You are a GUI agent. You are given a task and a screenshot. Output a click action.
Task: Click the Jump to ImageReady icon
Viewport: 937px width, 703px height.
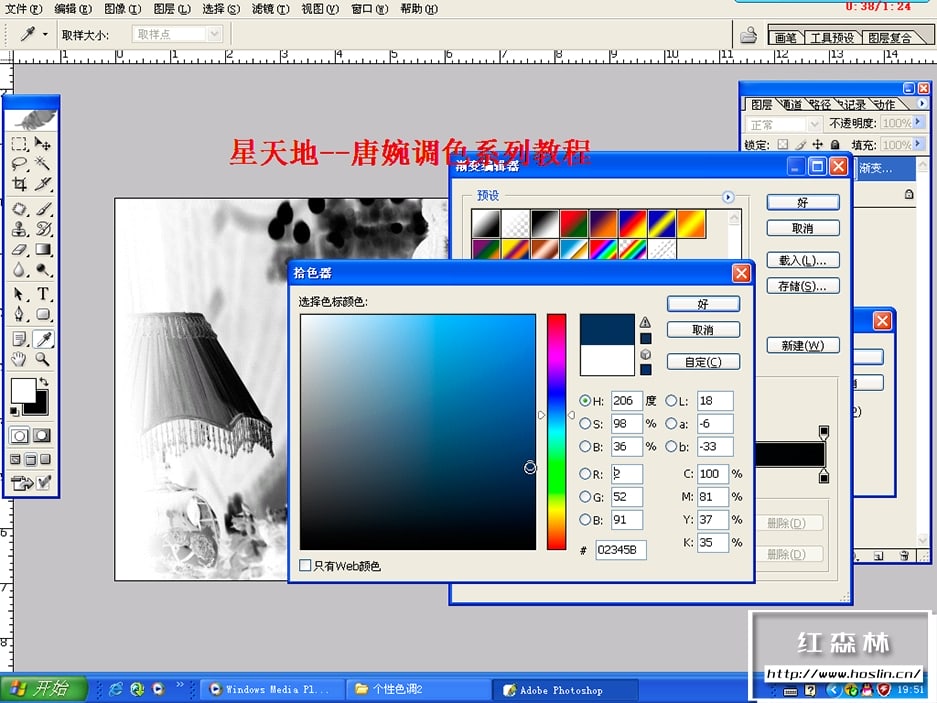[x=22, y=482]
